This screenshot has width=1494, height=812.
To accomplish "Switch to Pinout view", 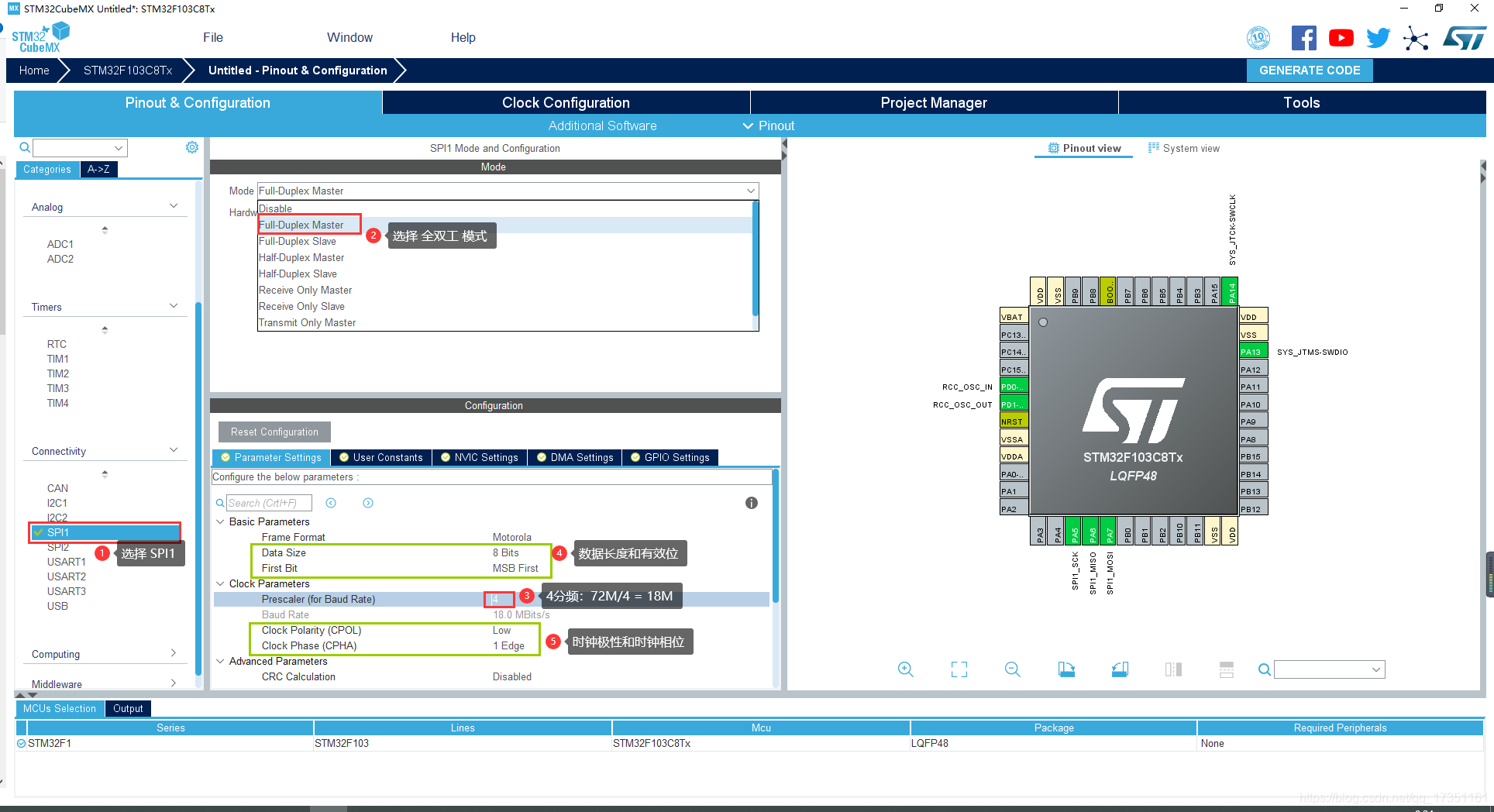I will coord(1083,148).
